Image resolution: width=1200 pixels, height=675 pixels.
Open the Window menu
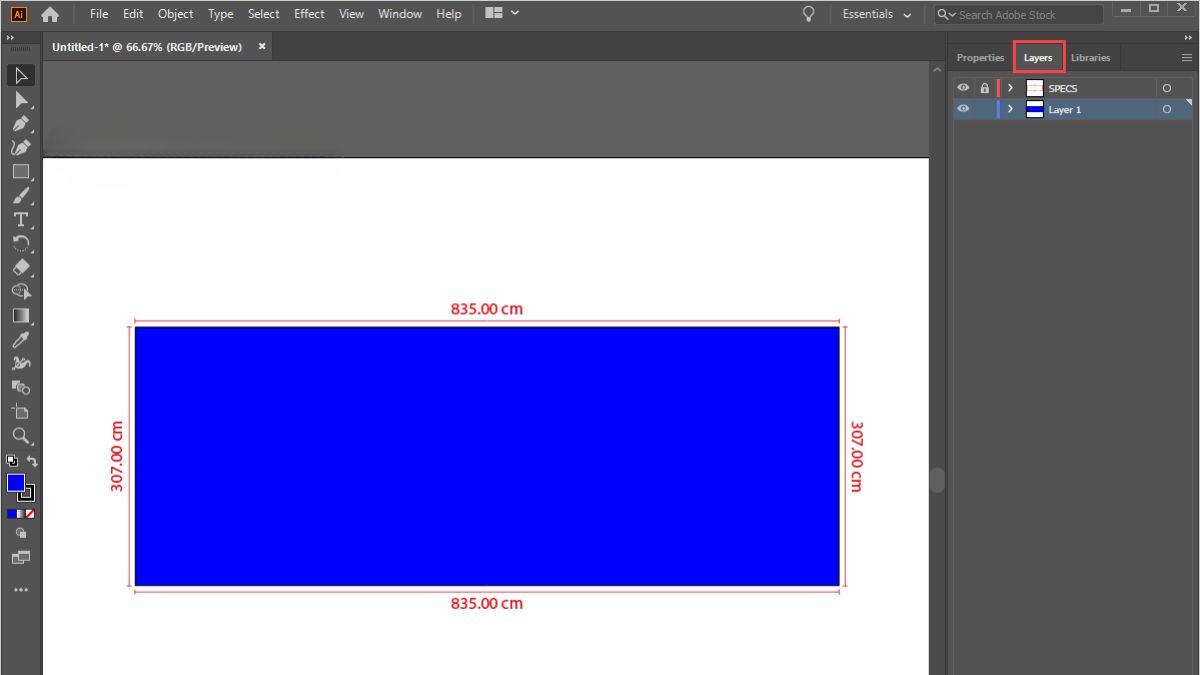coord(400,14)
